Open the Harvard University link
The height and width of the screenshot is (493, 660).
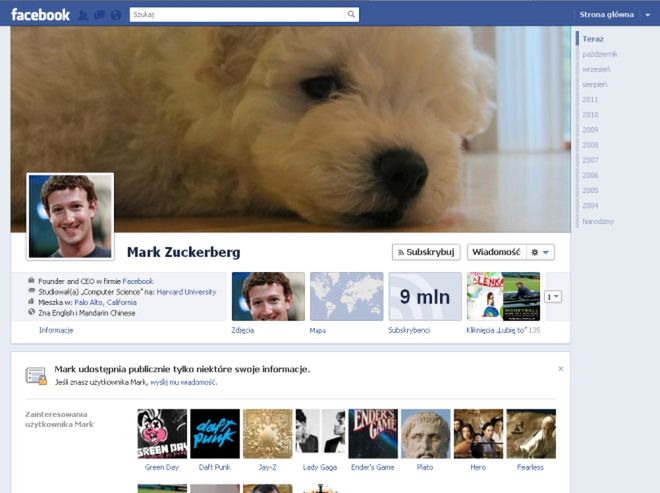pos(186,292)
